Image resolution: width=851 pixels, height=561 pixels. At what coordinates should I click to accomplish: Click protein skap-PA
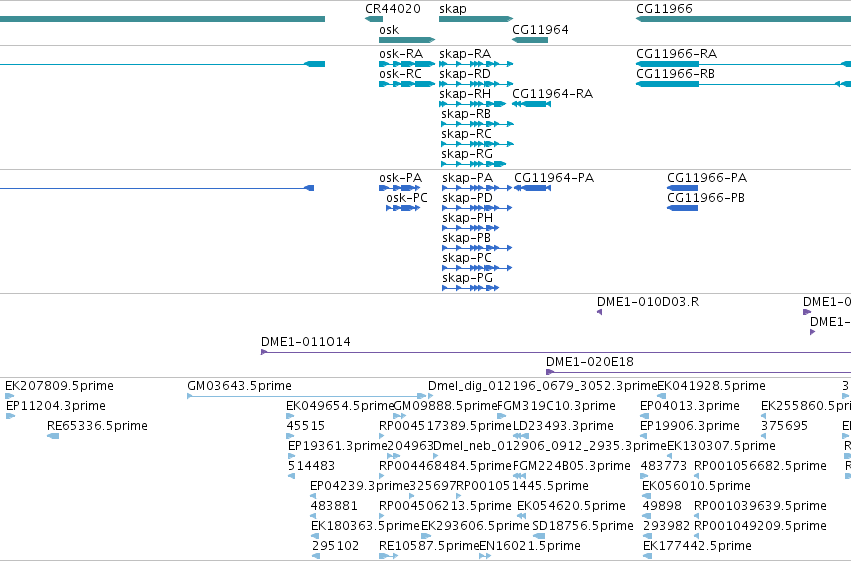477,188
